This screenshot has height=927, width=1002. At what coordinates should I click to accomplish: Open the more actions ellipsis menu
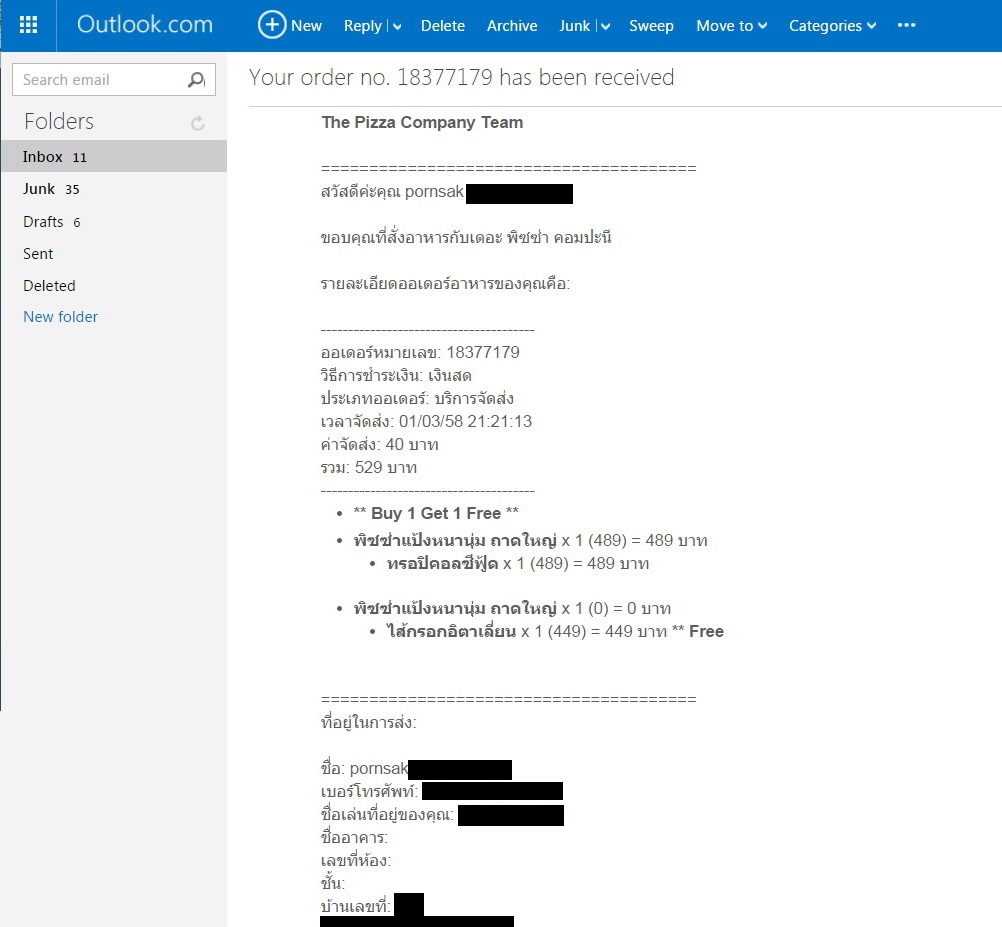pos(906,26)
